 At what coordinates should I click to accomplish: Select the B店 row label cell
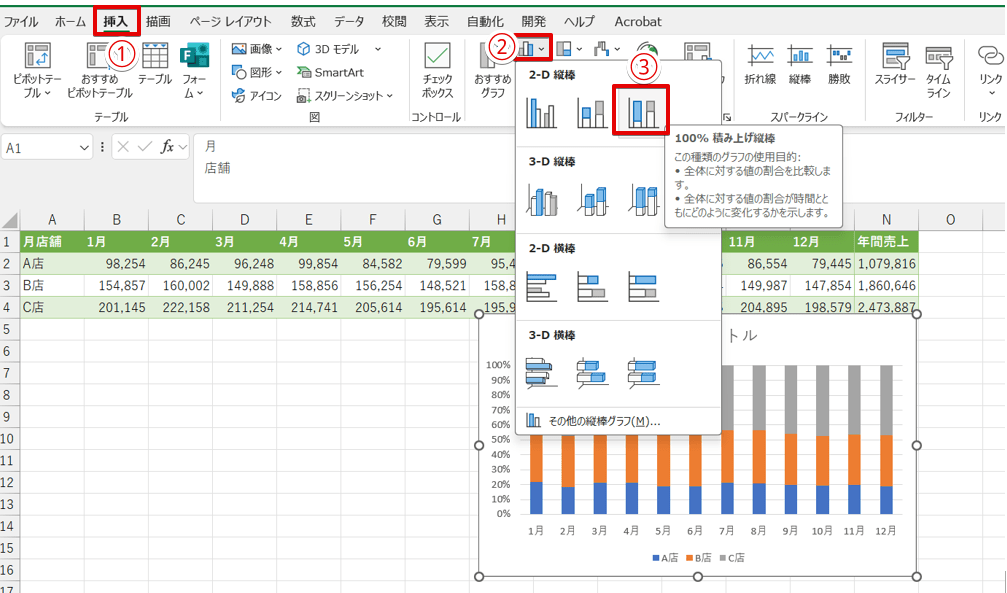(52, 285)
